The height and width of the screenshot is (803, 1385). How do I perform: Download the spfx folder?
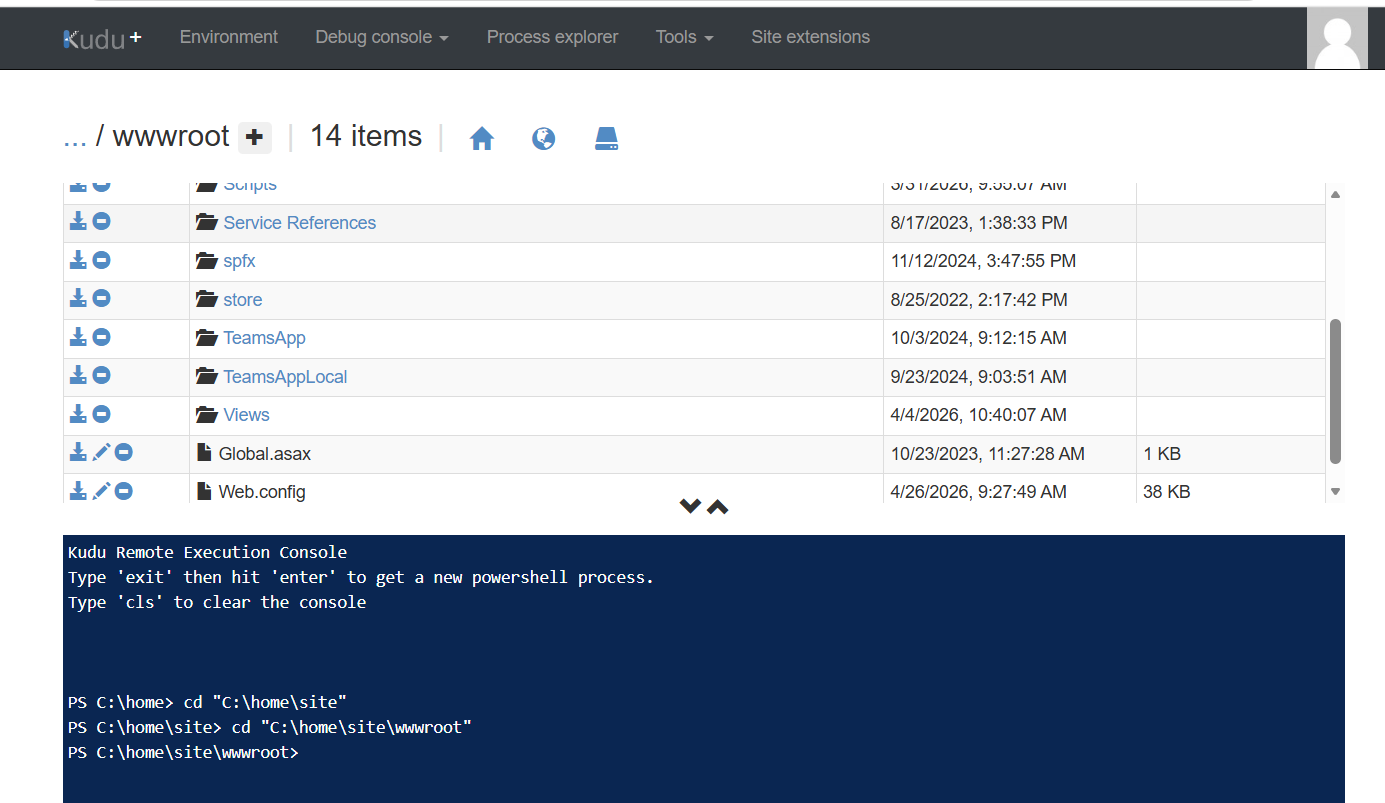pos(78,260)
